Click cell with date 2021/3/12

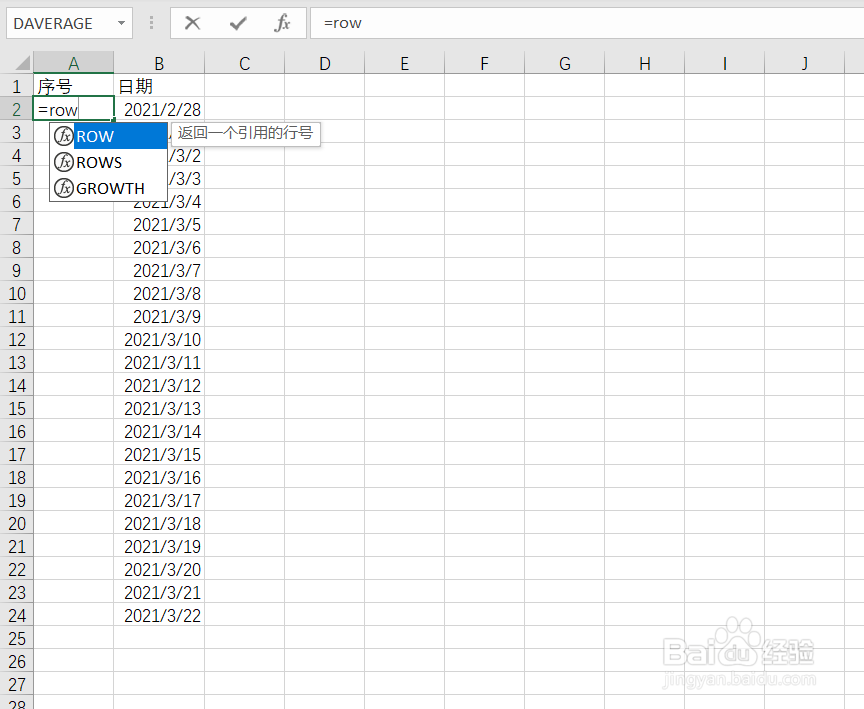[x=159, y=385]
